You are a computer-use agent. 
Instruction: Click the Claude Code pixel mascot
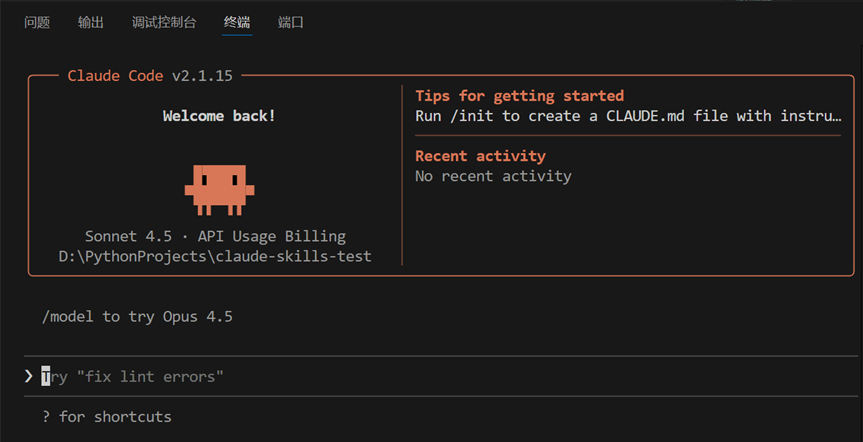point(220,190)
